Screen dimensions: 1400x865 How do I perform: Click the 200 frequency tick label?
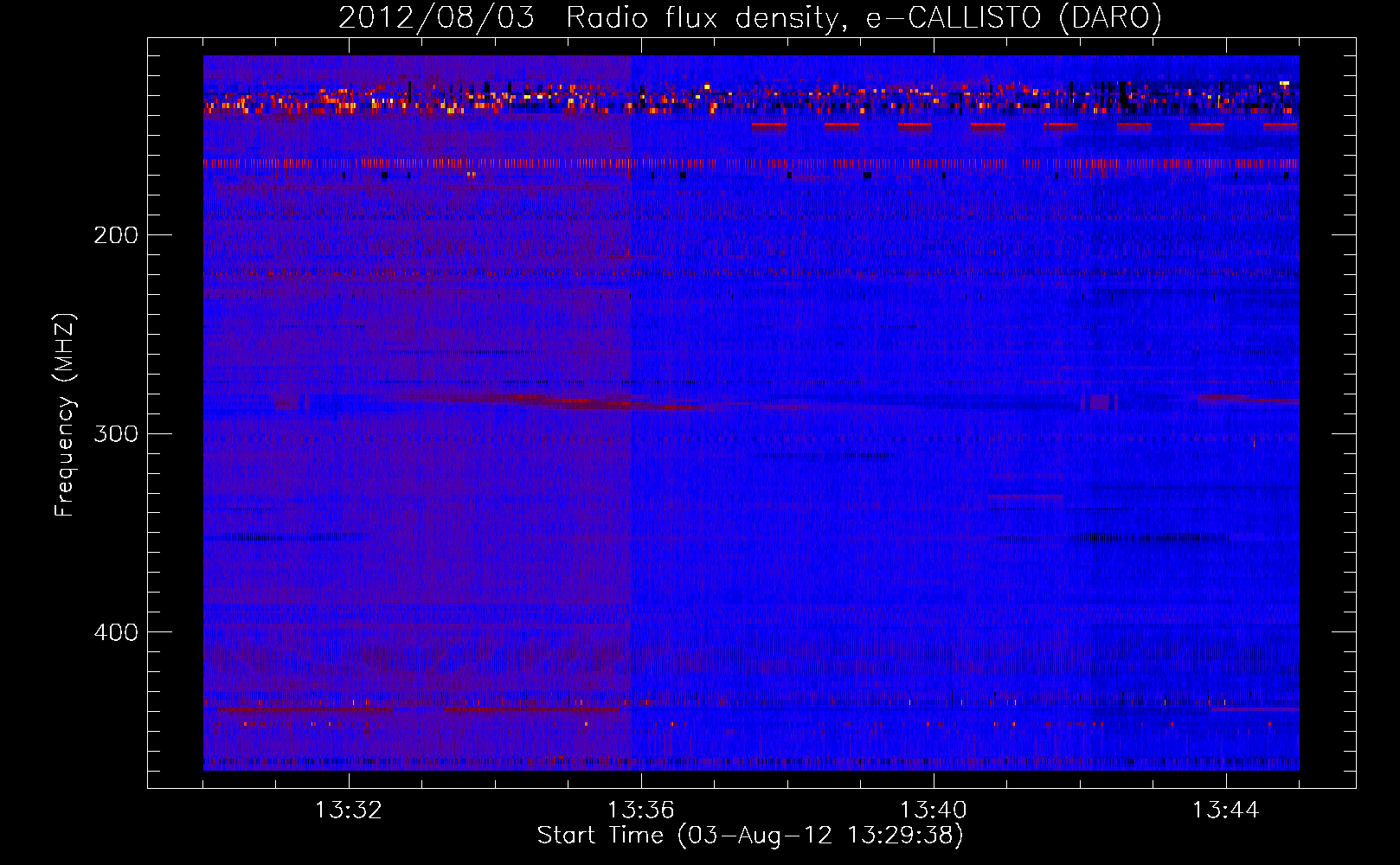point(116,235)
